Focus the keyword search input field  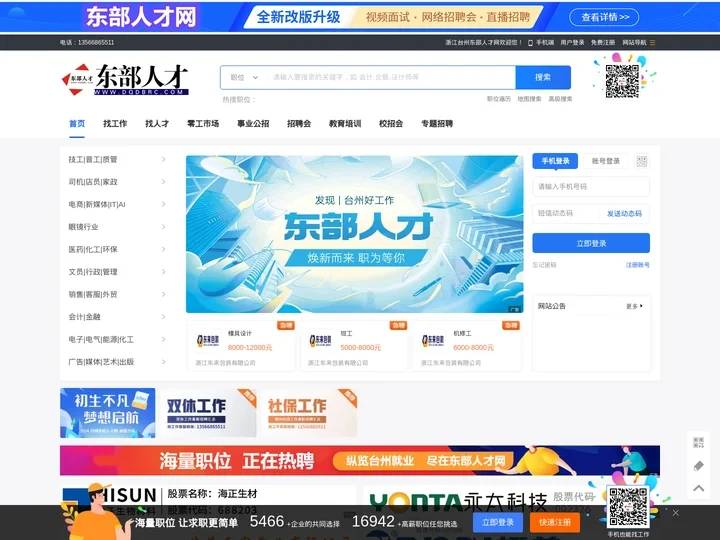[x=391, y=77]
